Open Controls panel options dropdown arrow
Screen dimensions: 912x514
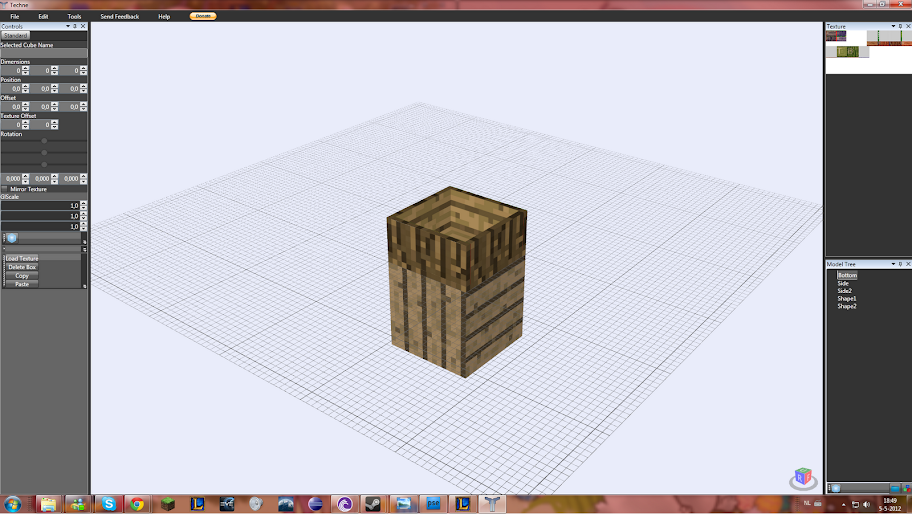pyautogui.click(x=68, y=26)
